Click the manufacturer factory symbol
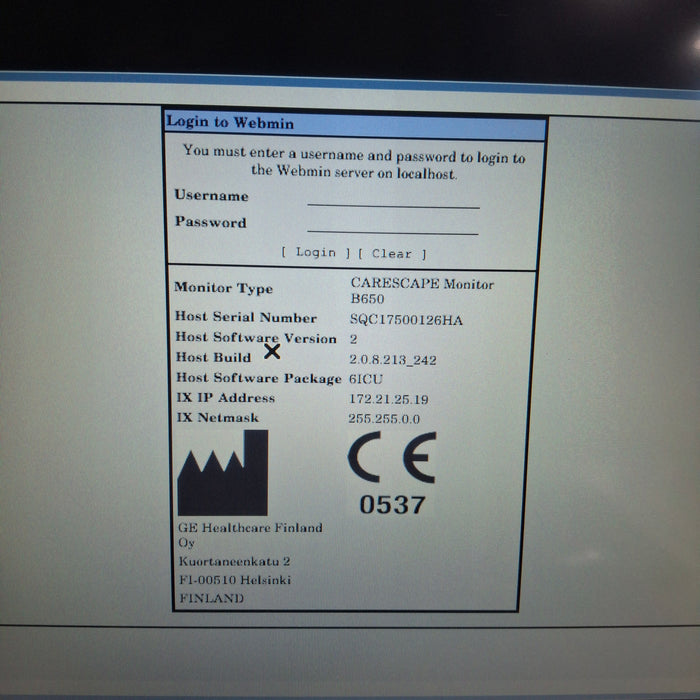The width and height of the screenshot is (700, 700). [x=223, y=473]
